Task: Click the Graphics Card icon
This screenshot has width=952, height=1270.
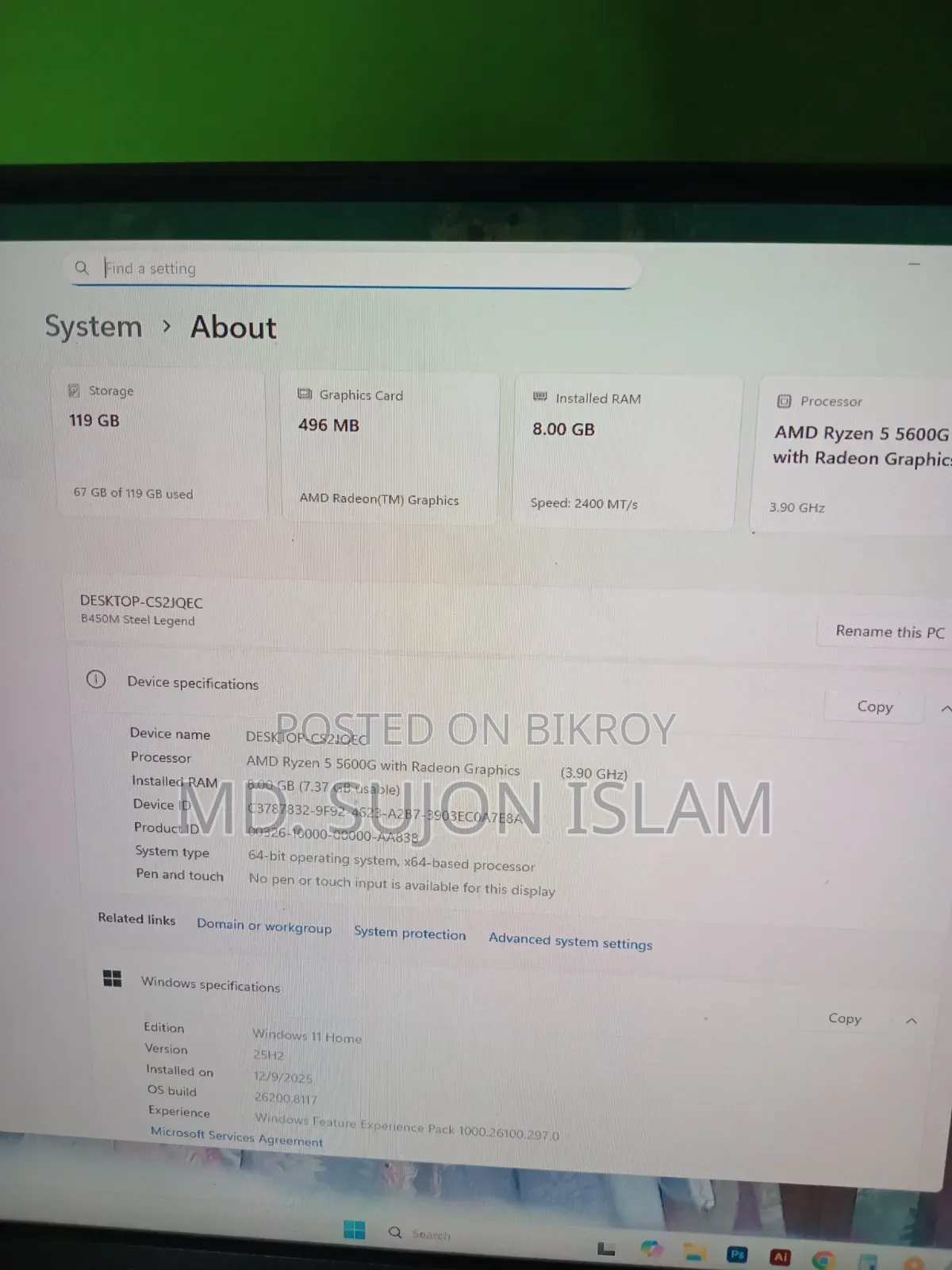Action: click(x=305, y=394)
